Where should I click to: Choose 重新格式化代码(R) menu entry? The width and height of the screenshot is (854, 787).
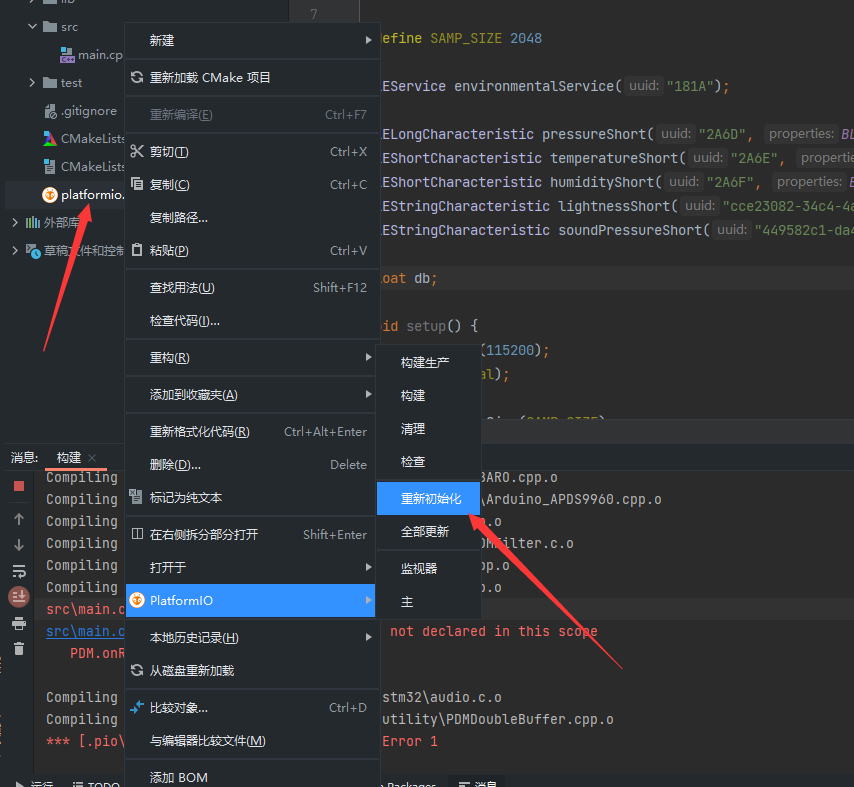(x=252, y=432)
